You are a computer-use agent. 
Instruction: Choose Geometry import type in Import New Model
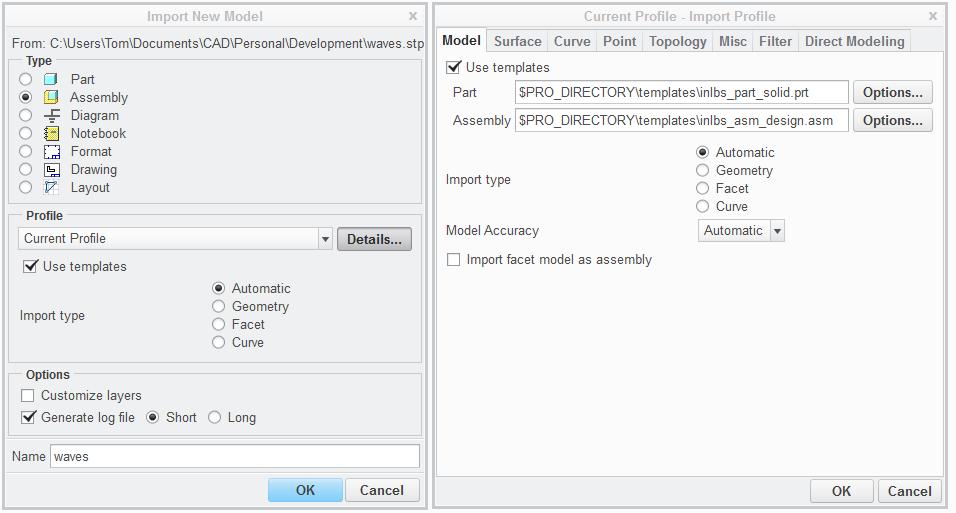[218, 306]
